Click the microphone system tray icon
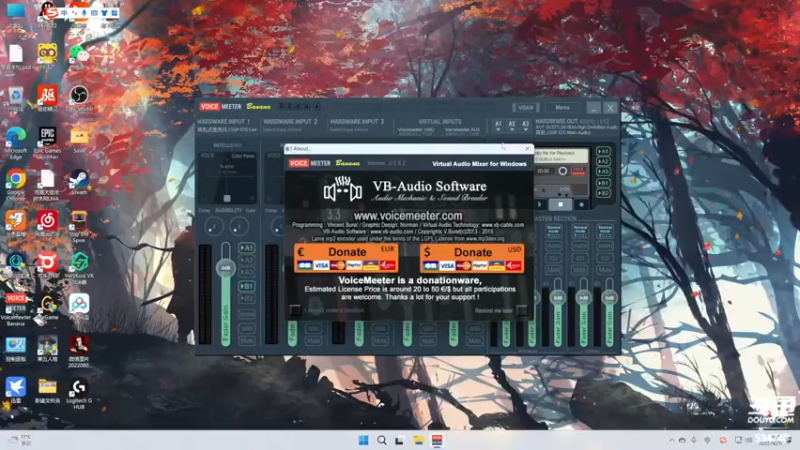Screen dimensions: 800x450 694,440
